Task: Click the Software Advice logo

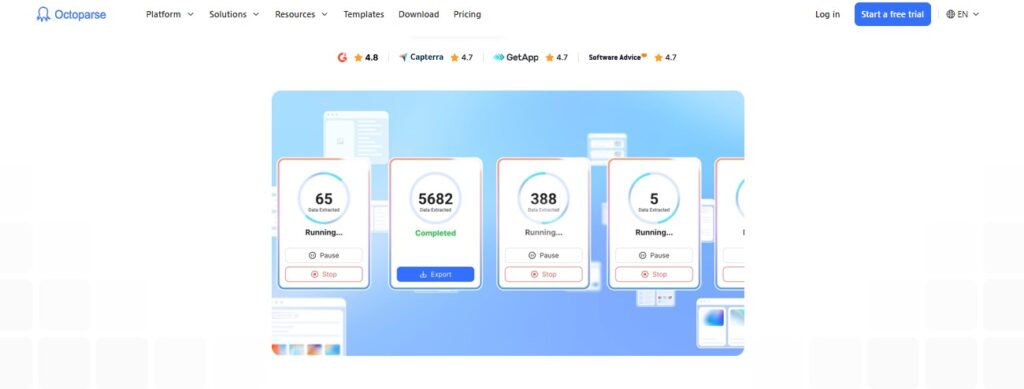Action: [618, 57]
